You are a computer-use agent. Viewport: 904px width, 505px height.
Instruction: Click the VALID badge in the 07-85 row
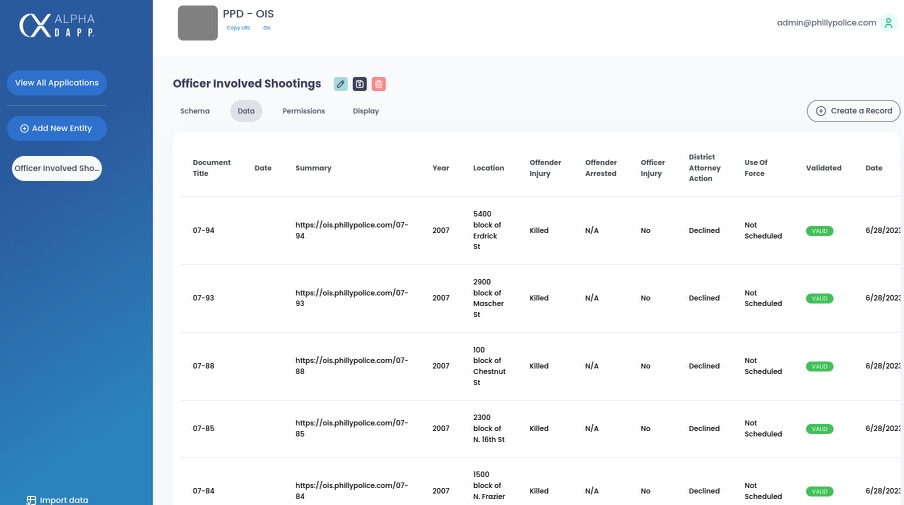coord(819,429)
